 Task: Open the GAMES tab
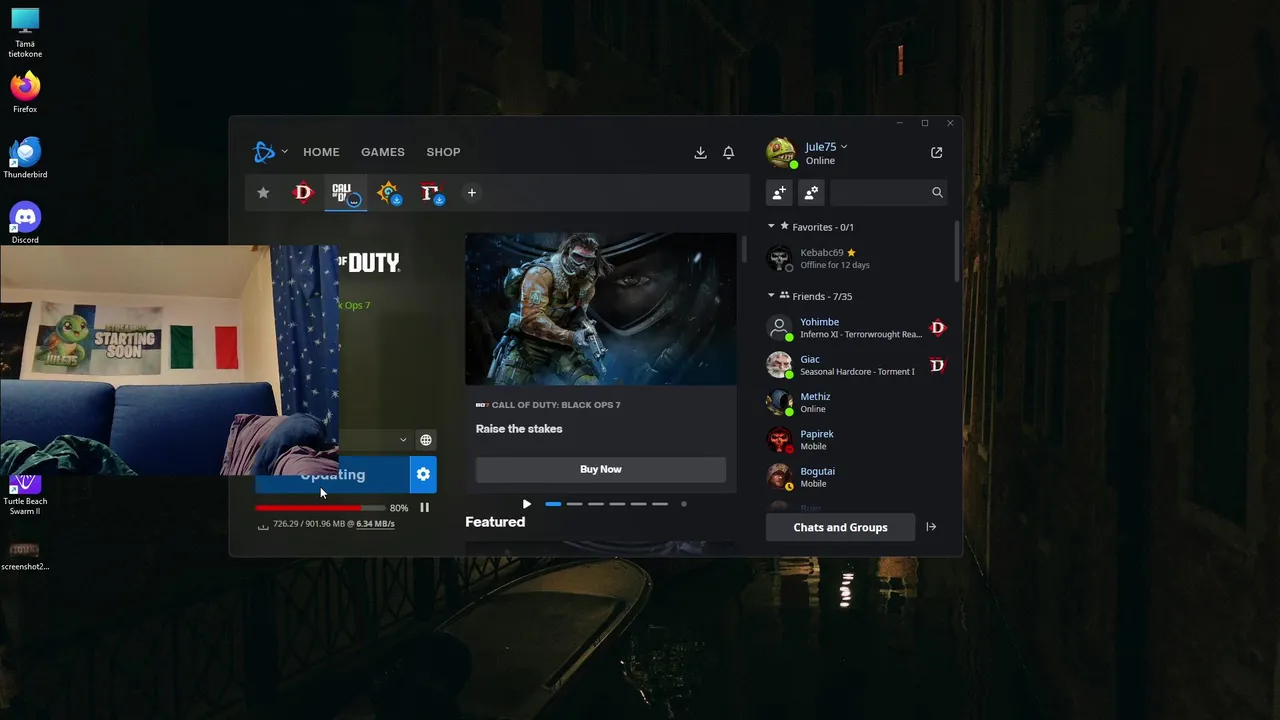[383, 152]
